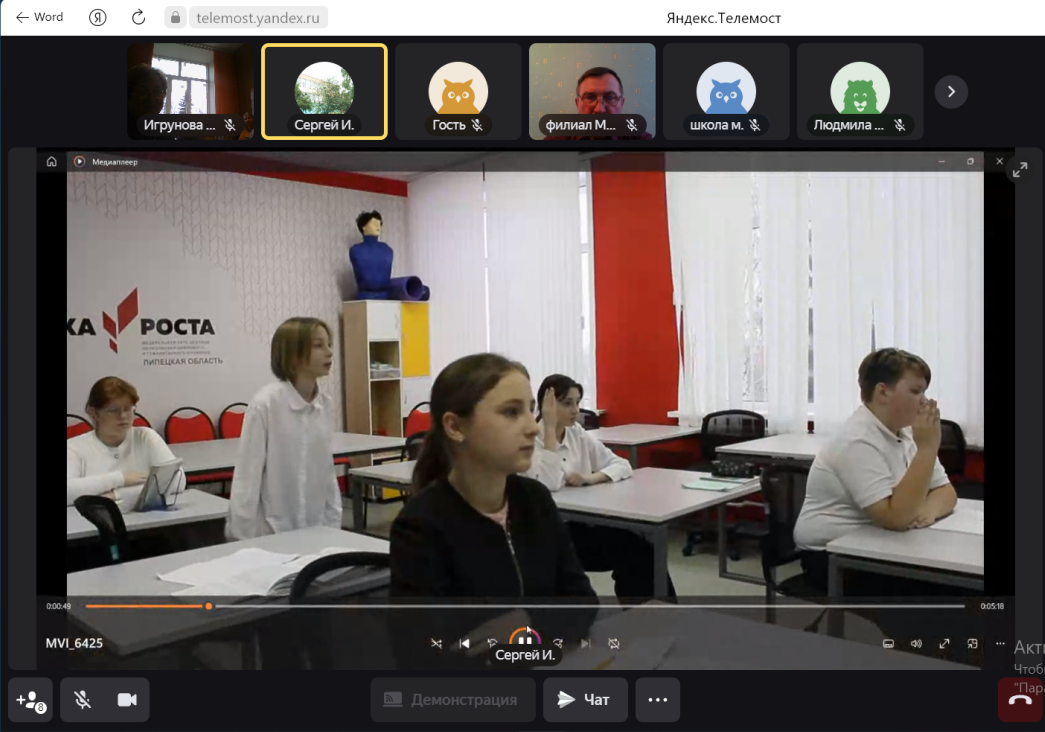Open the Yandex logo button
This screenshot has height=732, width=1045.
pos(97,17)
